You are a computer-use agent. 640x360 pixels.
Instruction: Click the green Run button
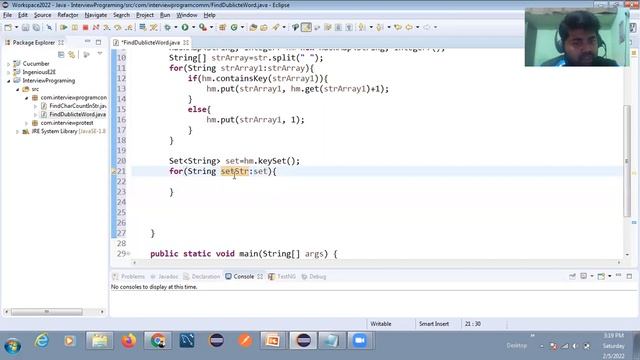185,27
